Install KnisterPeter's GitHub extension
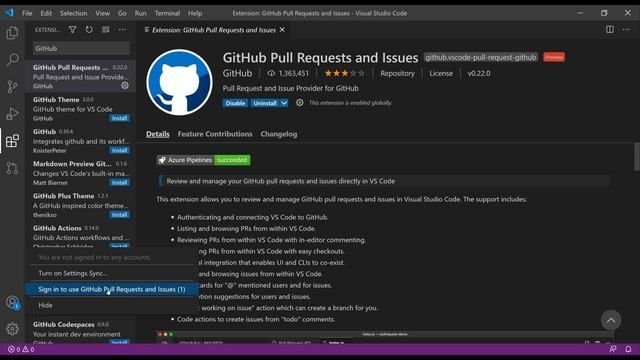640x360 pixels. coord(119,151)
